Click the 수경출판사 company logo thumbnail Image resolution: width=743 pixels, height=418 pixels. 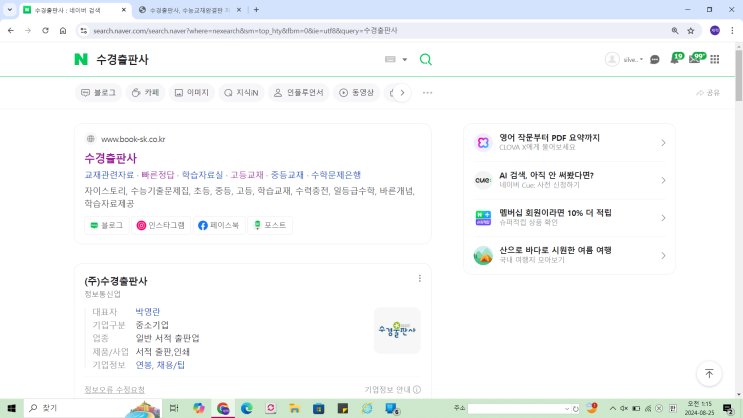pyautogui.click(x=397, y=330)
